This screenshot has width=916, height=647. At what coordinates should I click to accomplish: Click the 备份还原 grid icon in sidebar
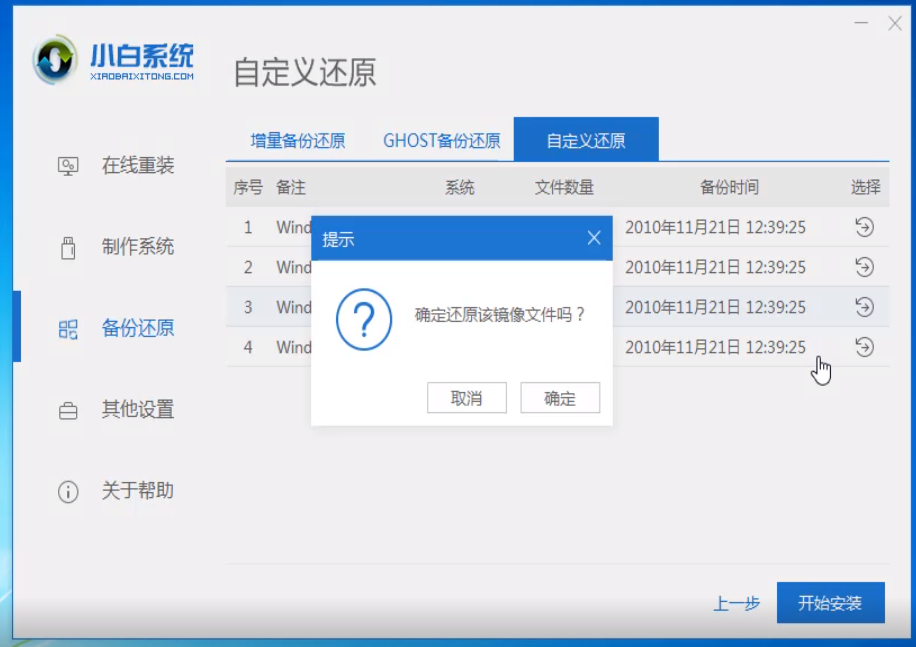[68, 329]
